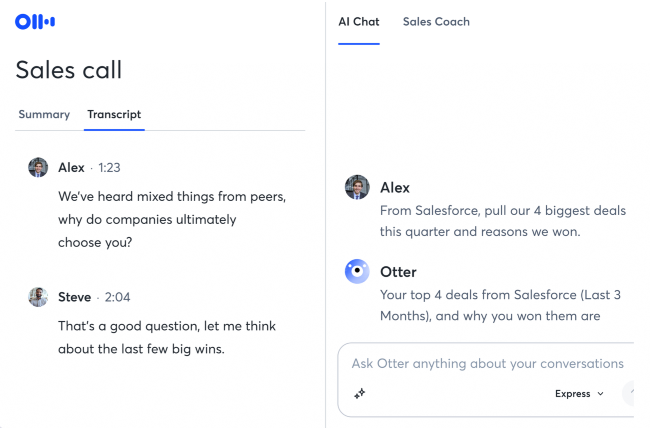
Task: Click Otter's avatar icon in AI Chat
Action: coord(357,271)
